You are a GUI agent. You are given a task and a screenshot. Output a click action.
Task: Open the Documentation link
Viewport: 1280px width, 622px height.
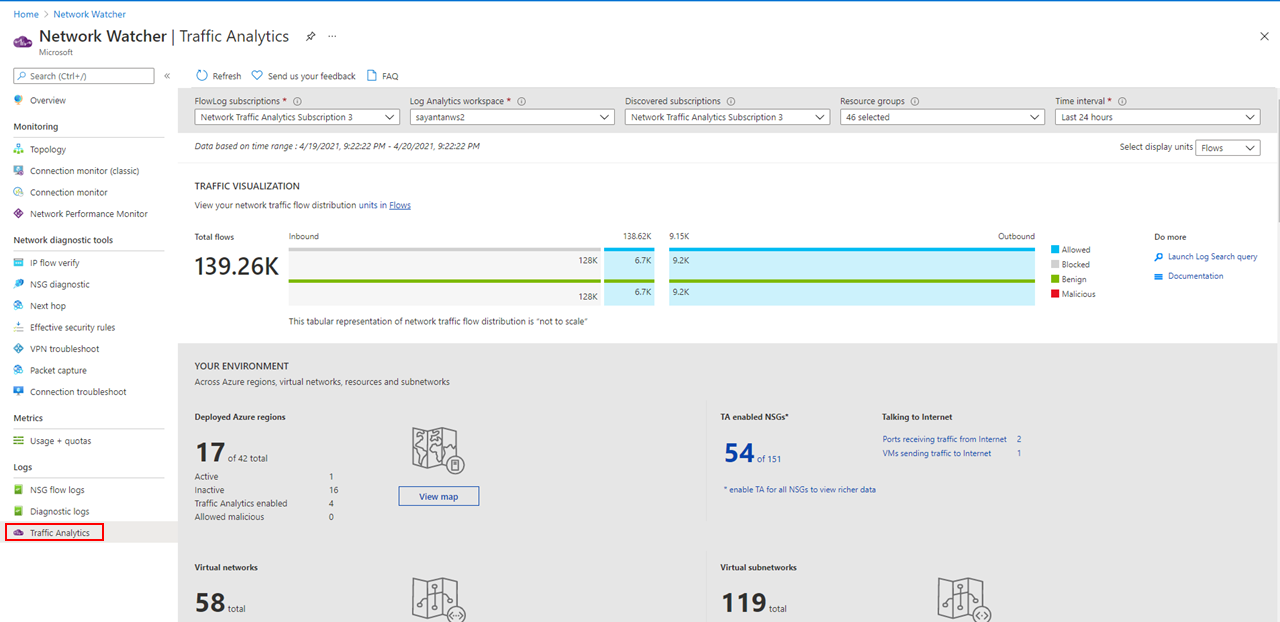pyautogui.click(x=1195, y=276)
